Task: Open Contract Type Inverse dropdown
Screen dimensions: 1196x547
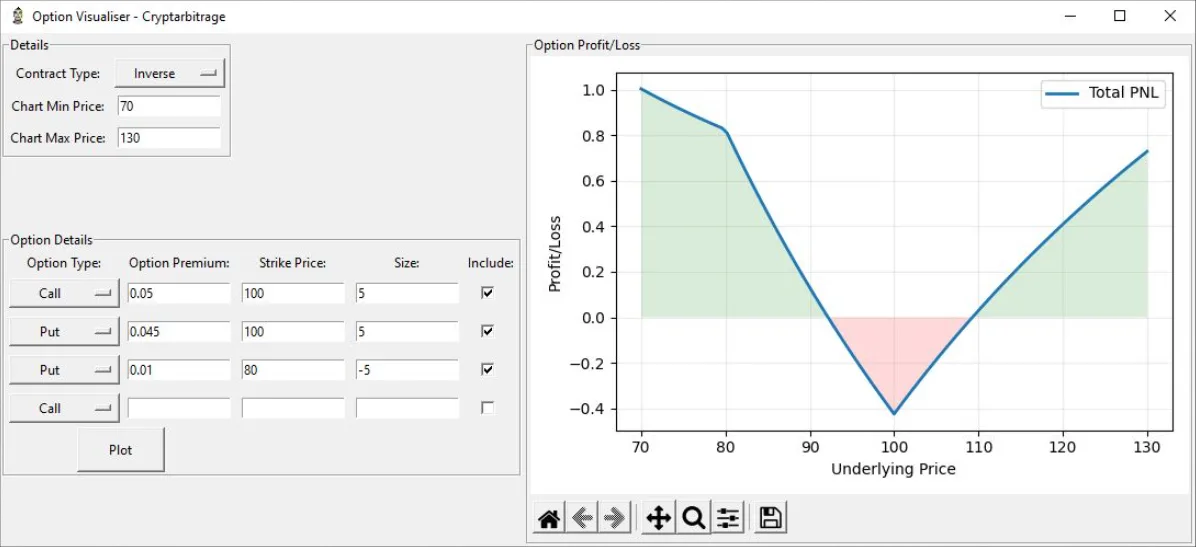Action: point(170,74)
